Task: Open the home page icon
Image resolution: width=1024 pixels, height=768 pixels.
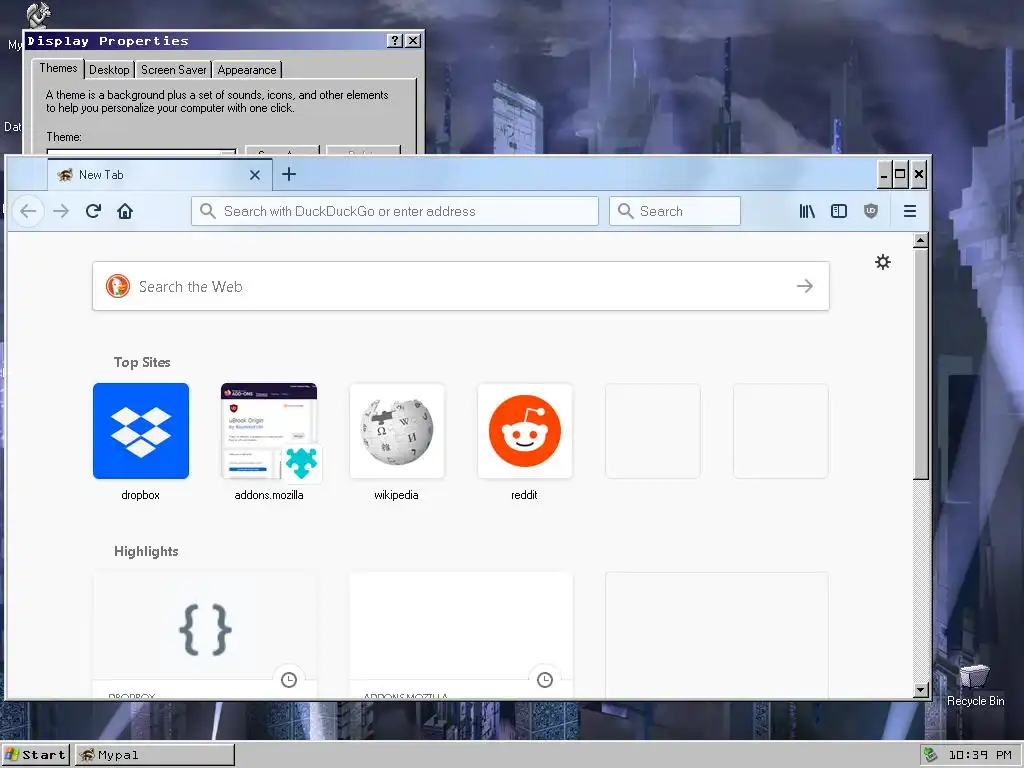Action: pos(125,211)
